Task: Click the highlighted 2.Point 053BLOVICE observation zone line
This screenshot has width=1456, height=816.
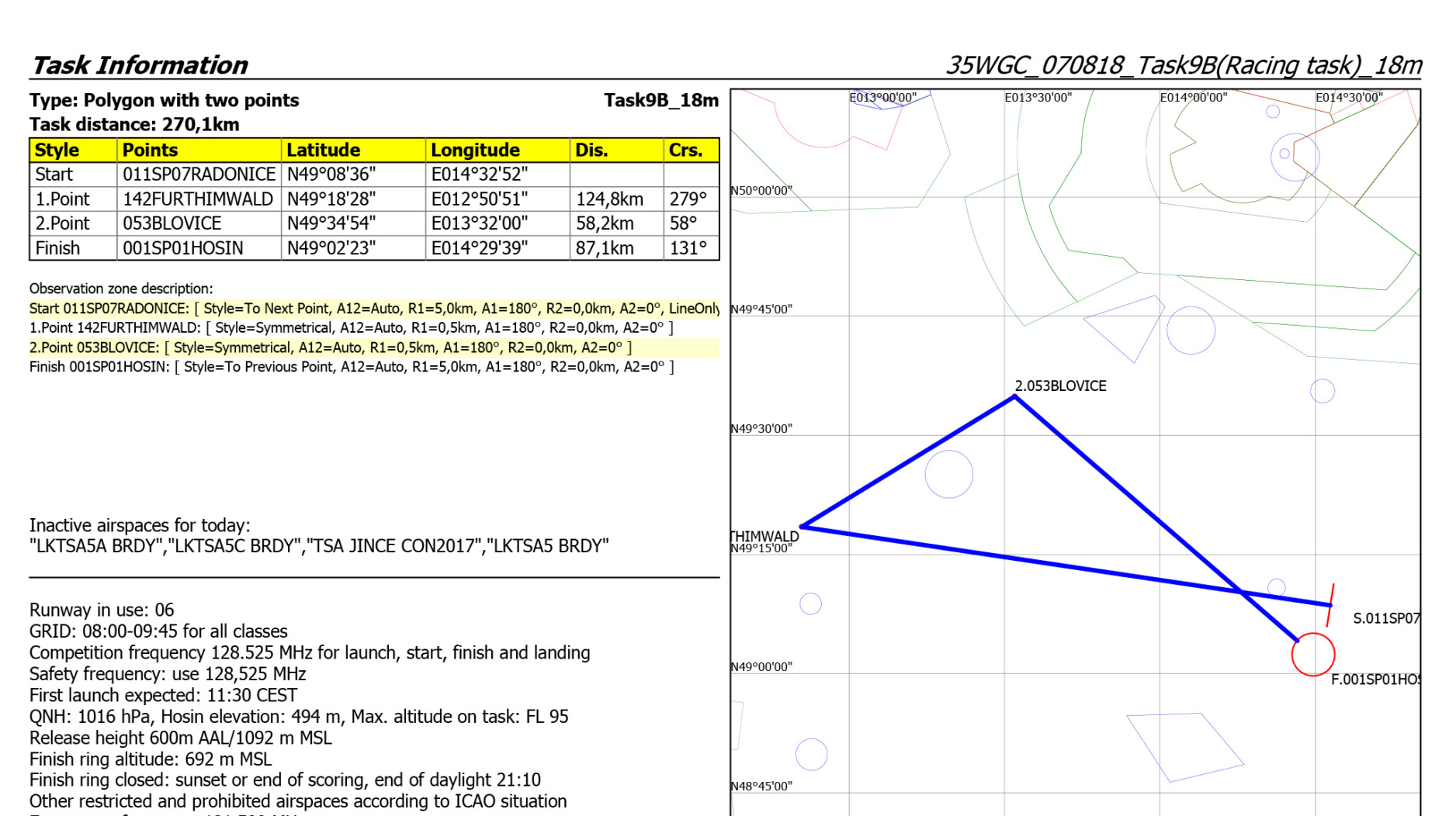Action: click(331, 347)
